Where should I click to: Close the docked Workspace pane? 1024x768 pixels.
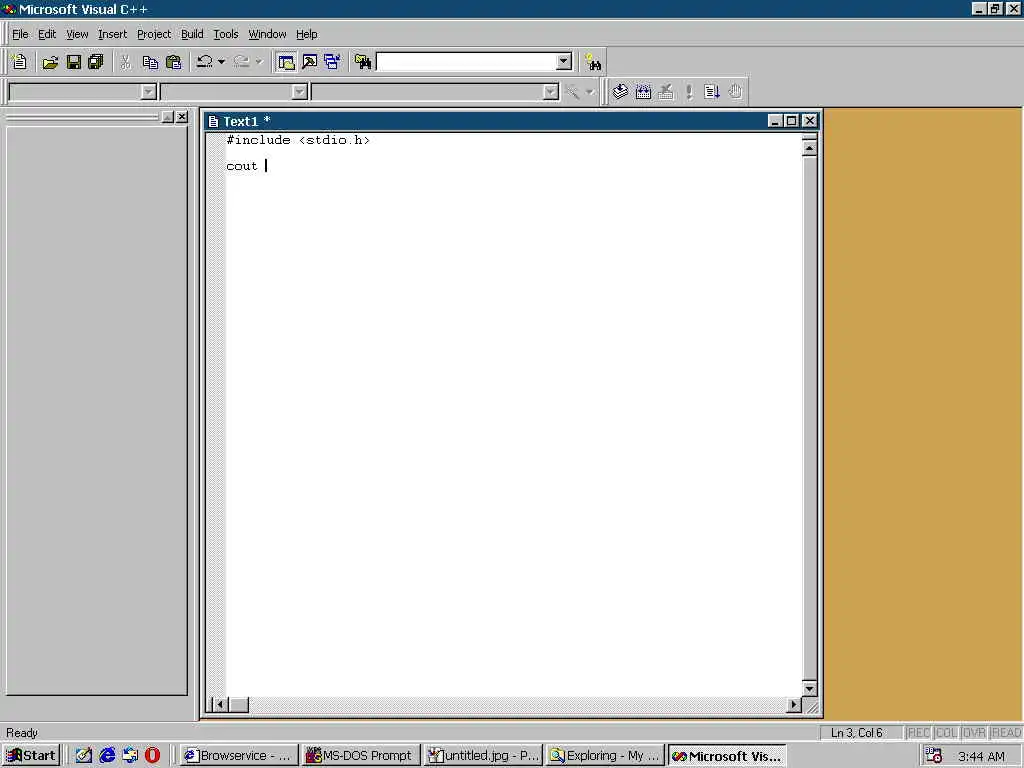[x=182, y=117]
